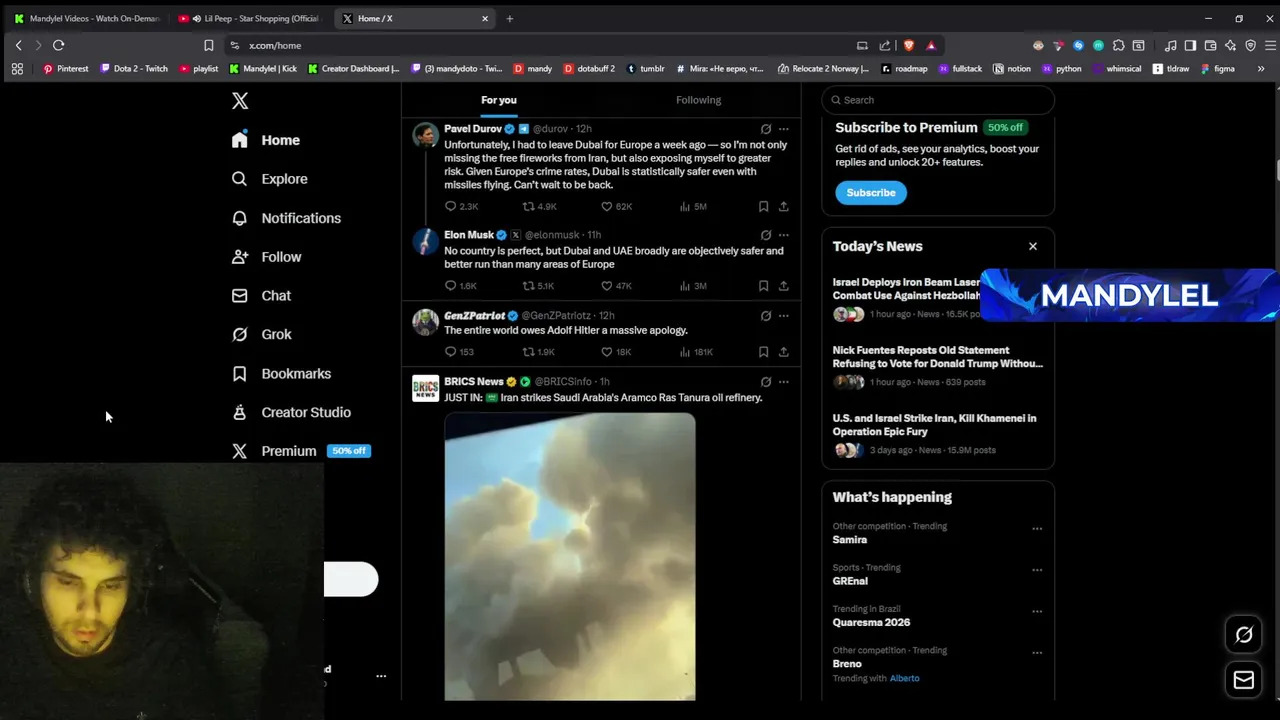The image size is (1280, 720).
Task: Play the BRICS News refinery video
Action: click(x=570, y=556)
